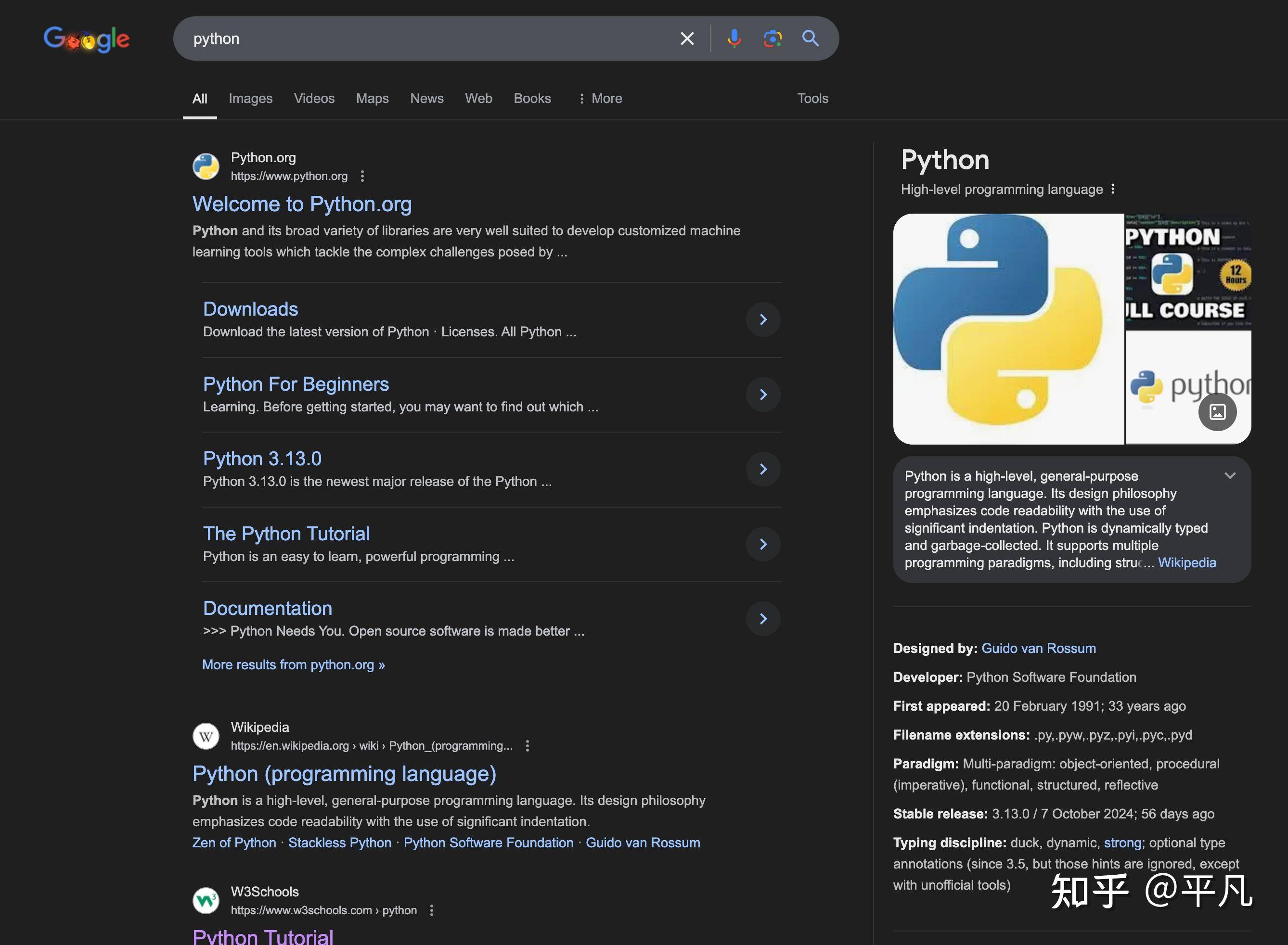Select the All results tab
This screenshot has width=1288, height=945.
[200, 98]
